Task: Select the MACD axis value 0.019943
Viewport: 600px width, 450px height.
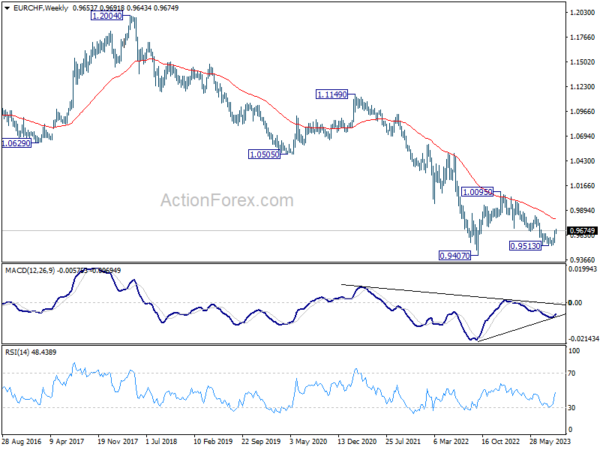Action: tap(583, 269)
